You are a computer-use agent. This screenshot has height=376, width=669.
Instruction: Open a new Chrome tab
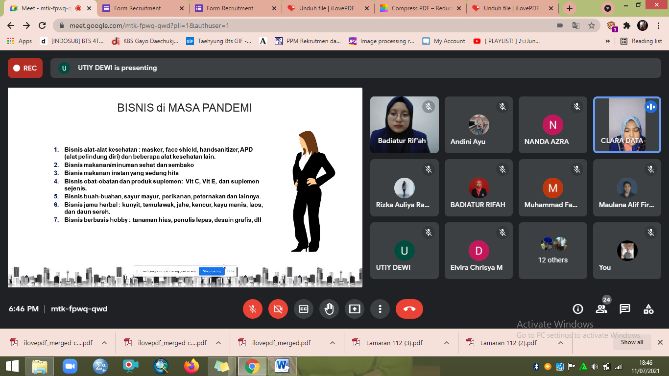pyautogui.click(x=569, y=8)
